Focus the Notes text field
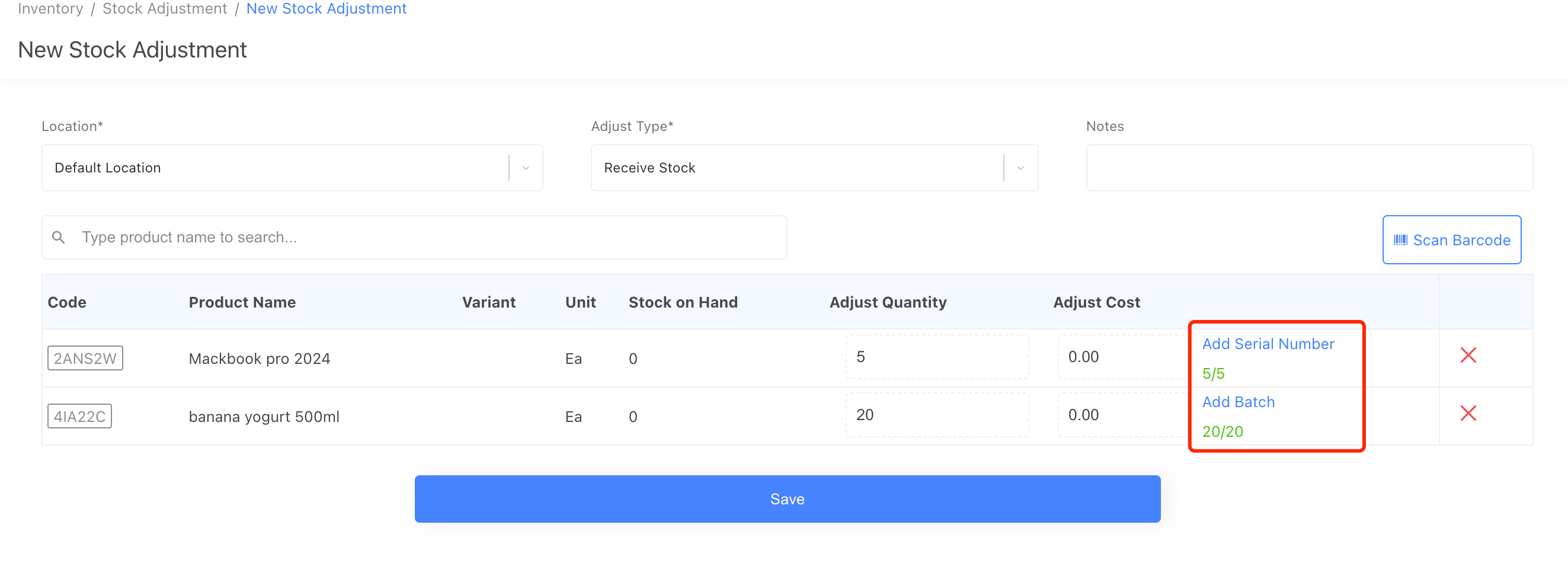This screenshot has height=563, width=1568. 1308,168
